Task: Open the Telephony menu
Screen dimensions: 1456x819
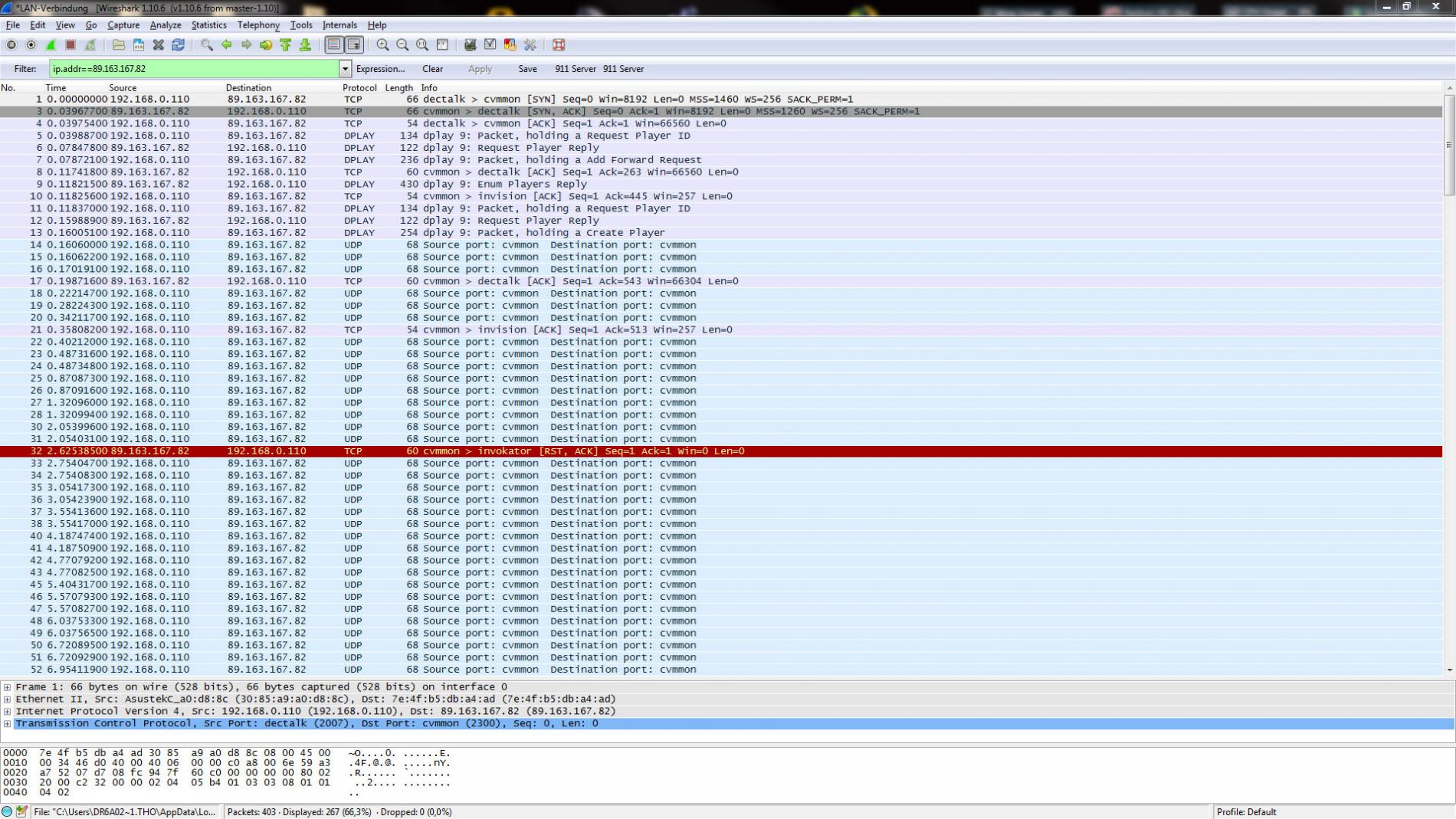Action: point(258,25)
